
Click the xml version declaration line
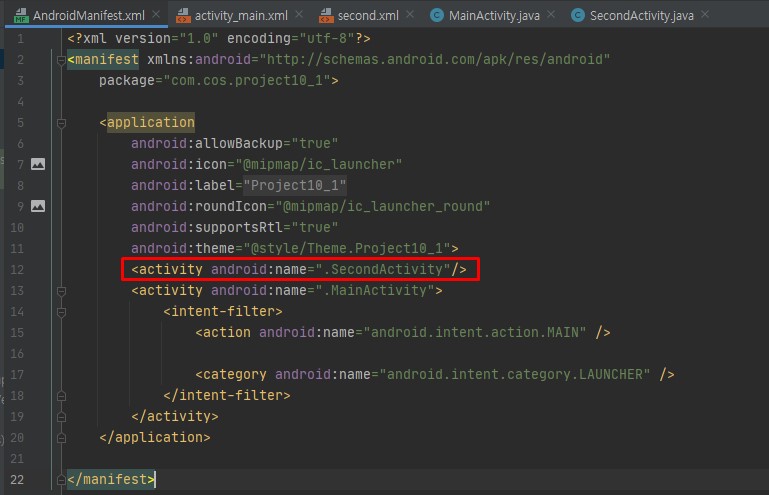pyautogui.click(x=219, y=39)
